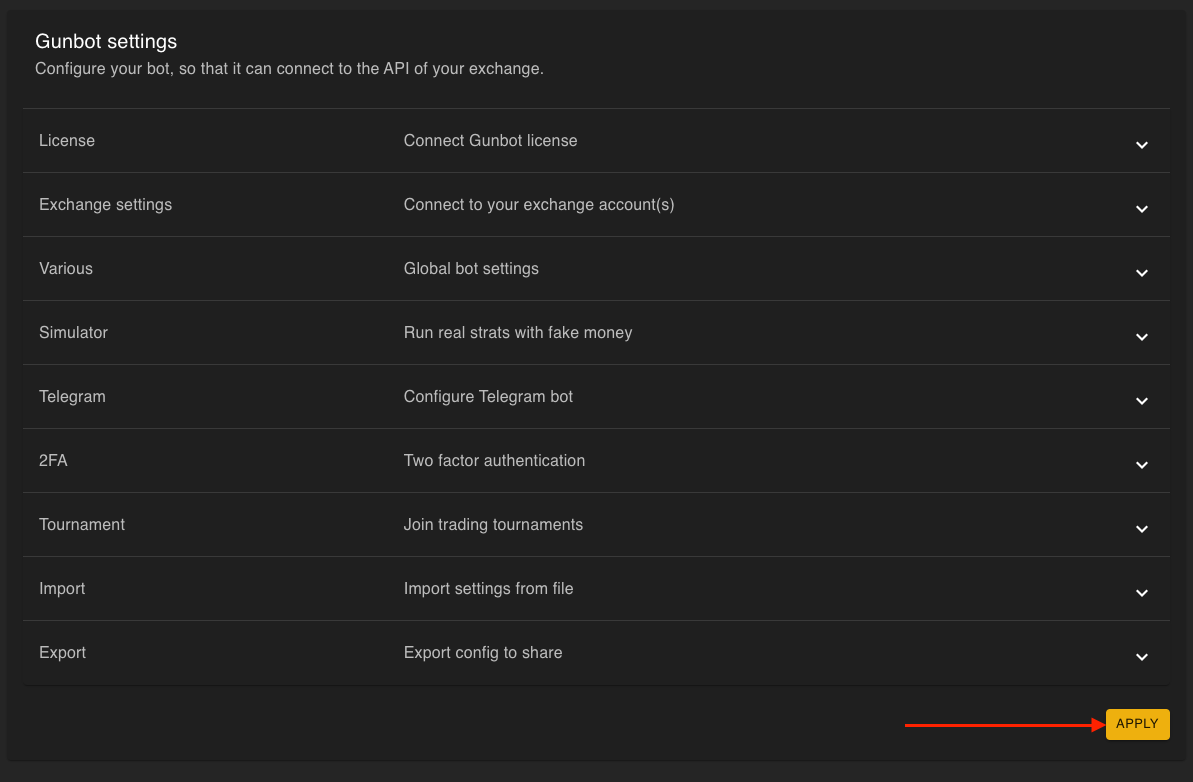Expand the Tournament section chevron
This screenshot has height=782, width=1193.
1141,528
